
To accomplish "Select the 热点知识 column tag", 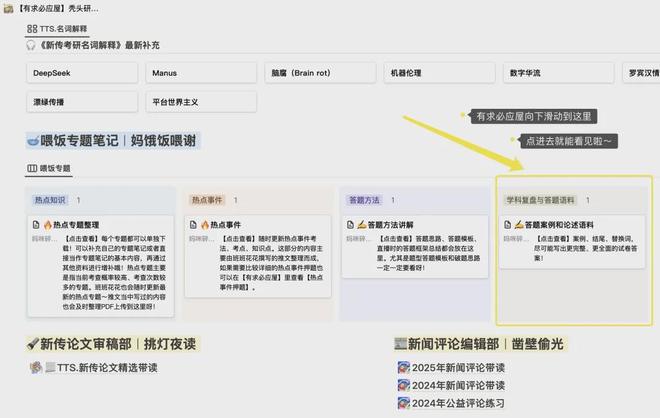I will [x=50, y=200].
